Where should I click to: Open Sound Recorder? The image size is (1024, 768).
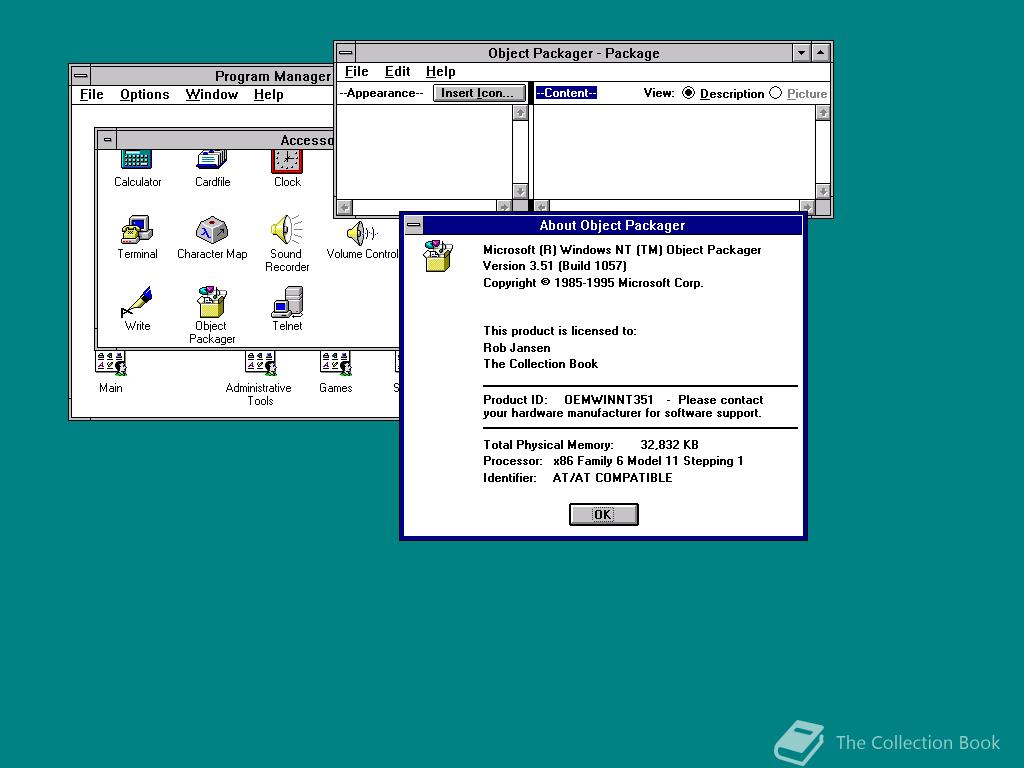[287, 232]
